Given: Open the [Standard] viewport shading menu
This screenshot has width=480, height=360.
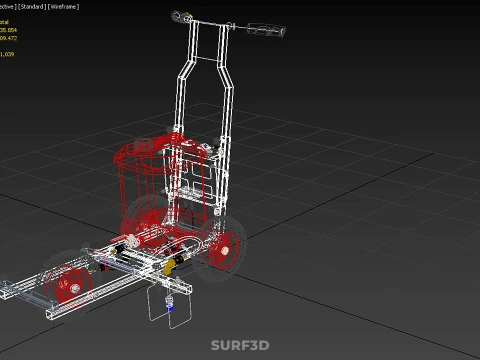Looking at the screenshot, I should (32, 7).
